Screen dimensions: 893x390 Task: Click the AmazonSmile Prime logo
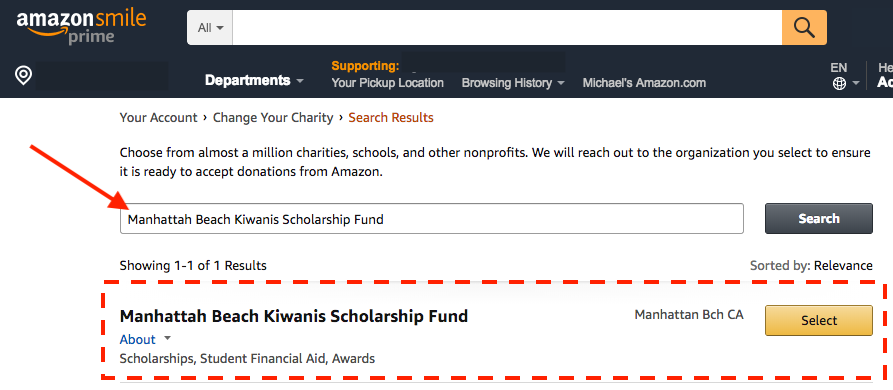point(81,26)
